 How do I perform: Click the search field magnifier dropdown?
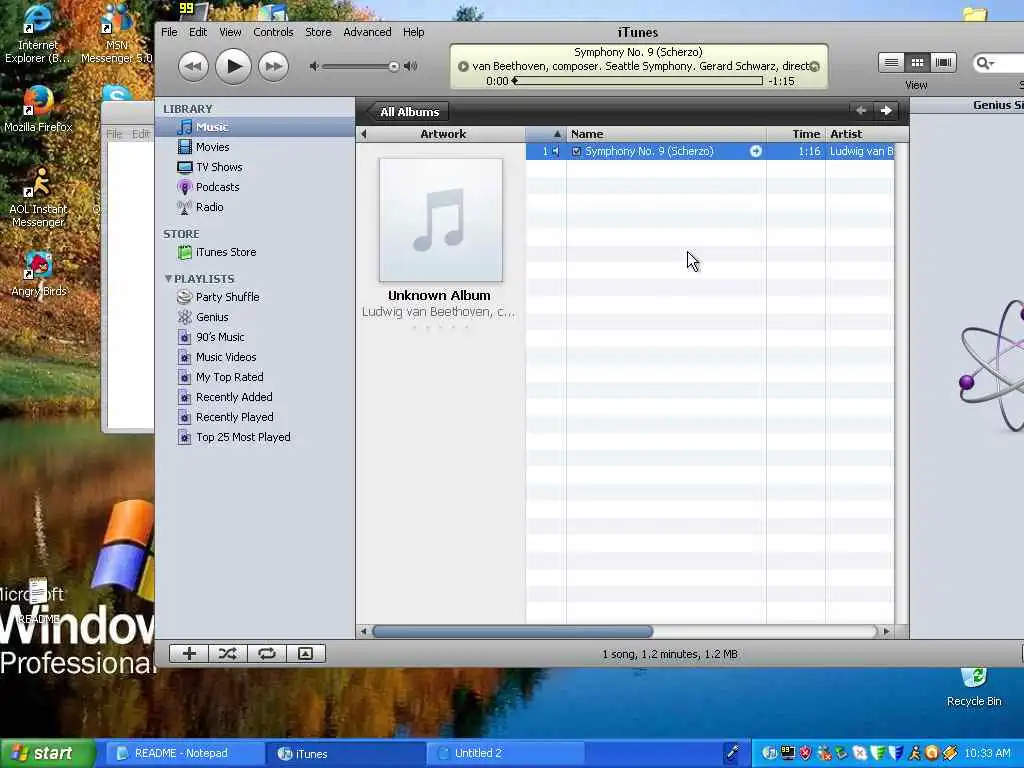point(985,63)
